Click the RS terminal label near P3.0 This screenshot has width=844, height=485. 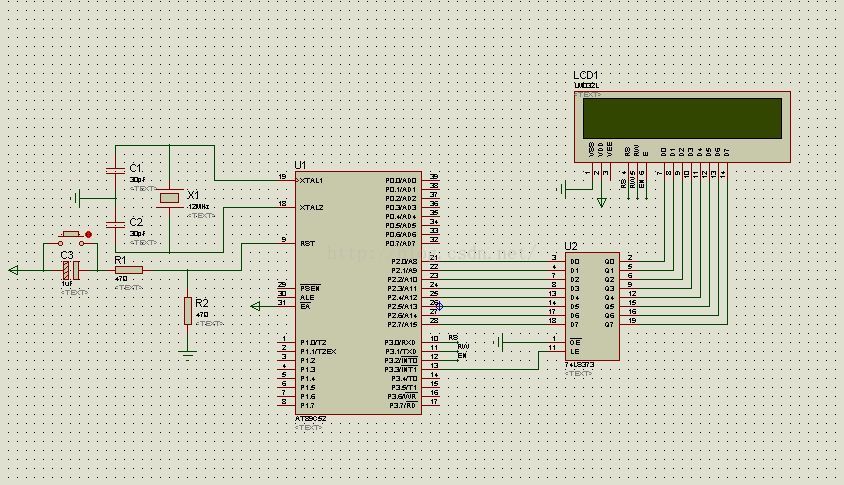(x=453, y=338)
